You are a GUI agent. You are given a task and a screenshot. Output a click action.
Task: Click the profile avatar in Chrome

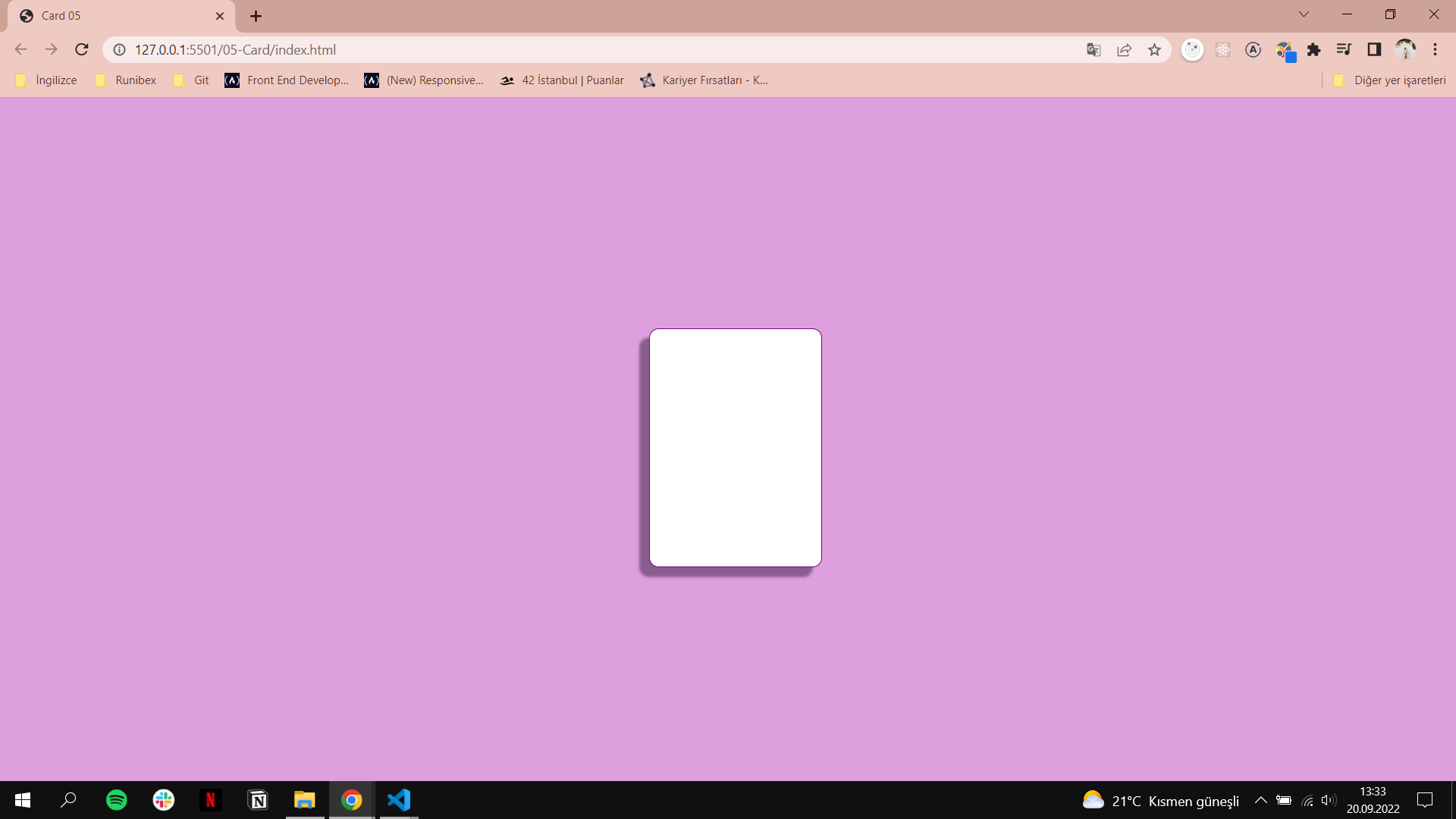click(1405, 49)
